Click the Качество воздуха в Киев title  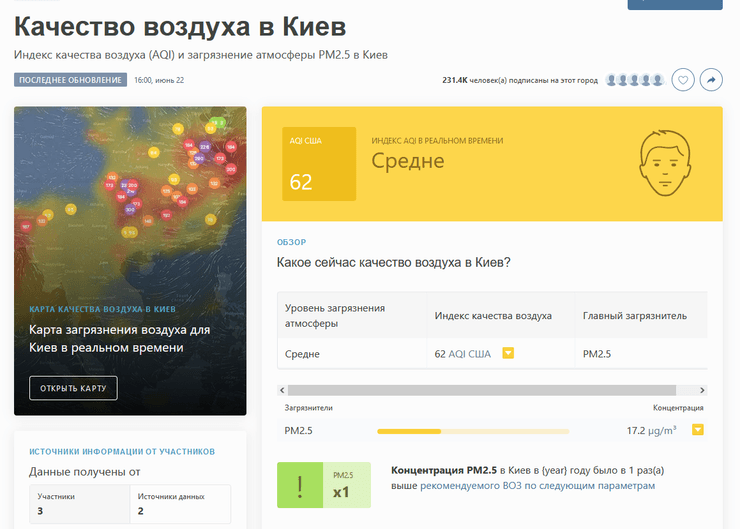pyautogui.click(x=180, y=26)
